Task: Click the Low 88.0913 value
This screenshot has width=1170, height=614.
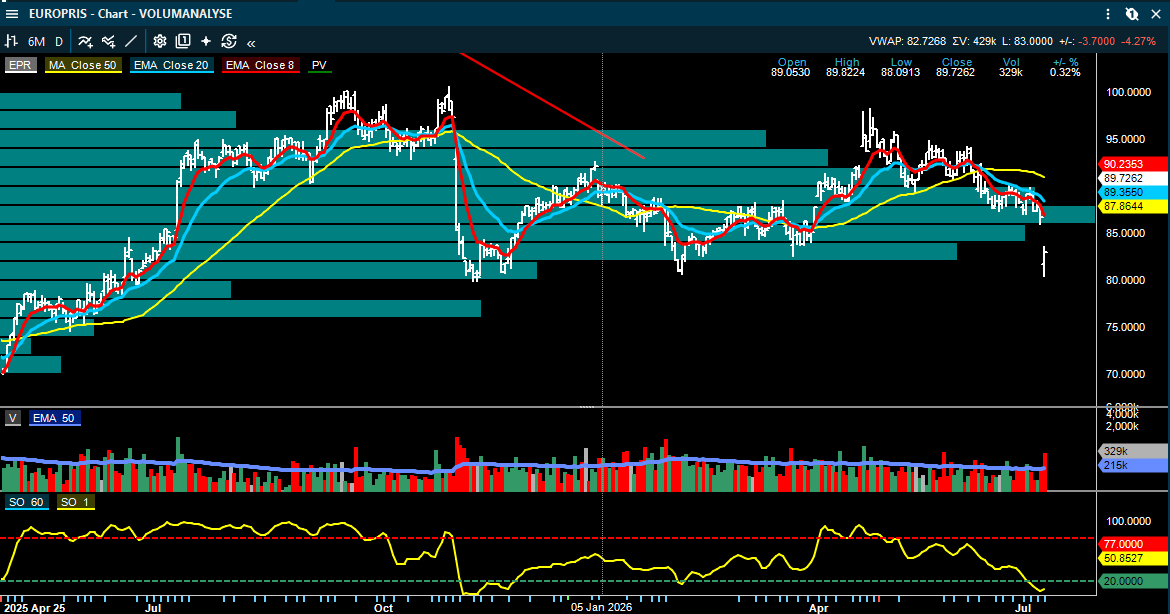Action: coord(901,72)
